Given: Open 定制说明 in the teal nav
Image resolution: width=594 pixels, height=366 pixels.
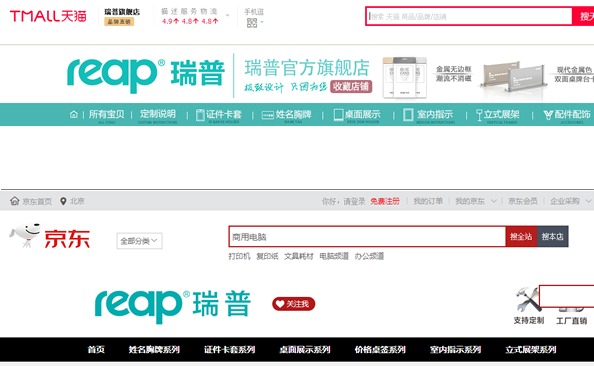Looking at the screenshot, I should click(158, 114).
